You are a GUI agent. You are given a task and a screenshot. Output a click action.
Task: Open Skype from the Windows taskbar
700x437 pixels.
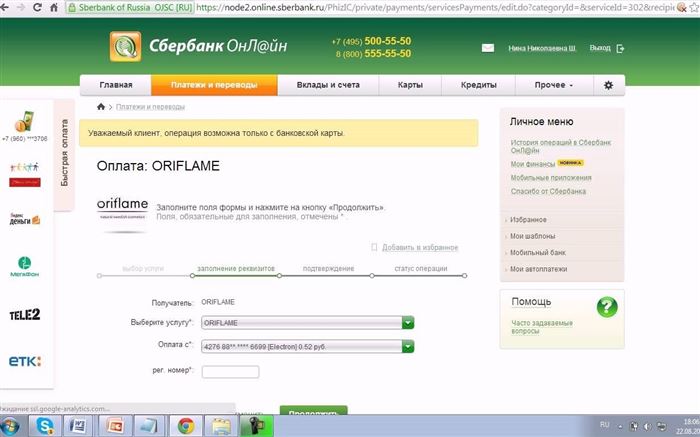(x=45, y=426)
